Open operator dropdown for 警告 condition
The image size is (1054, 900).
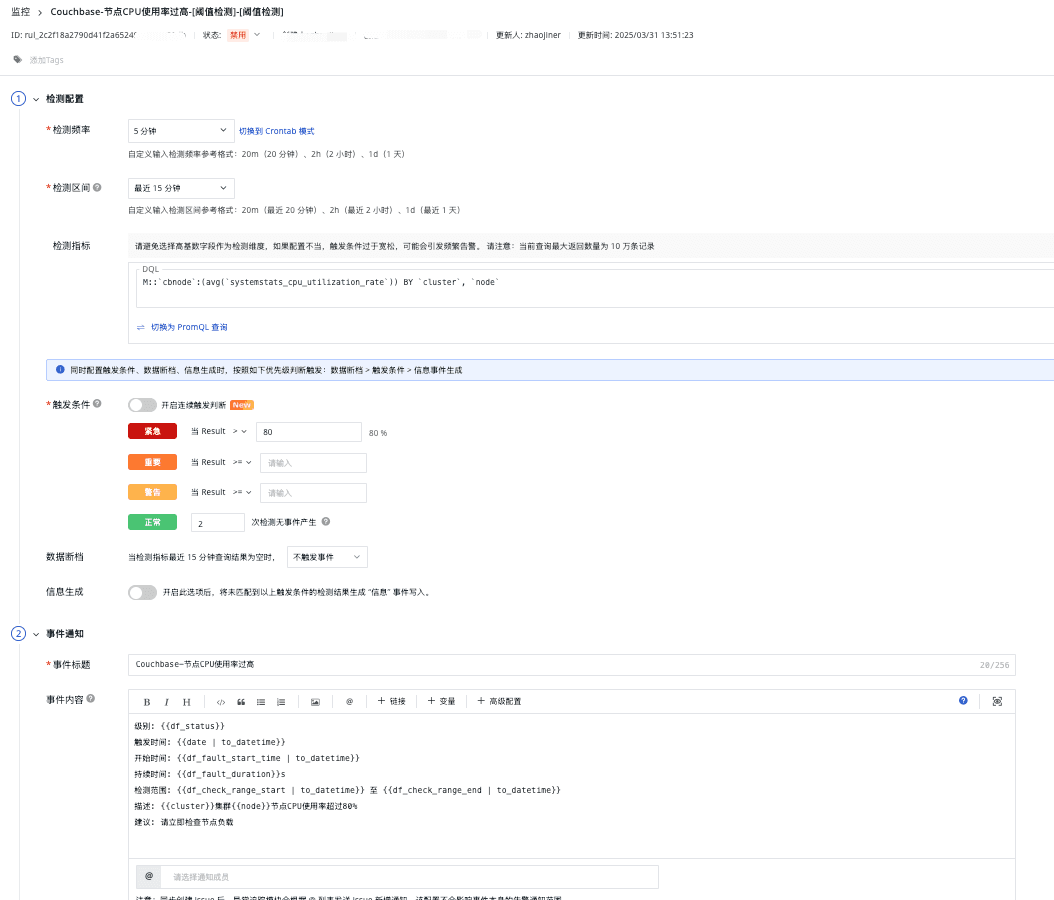pyautogui.click(x=242, y=493)
